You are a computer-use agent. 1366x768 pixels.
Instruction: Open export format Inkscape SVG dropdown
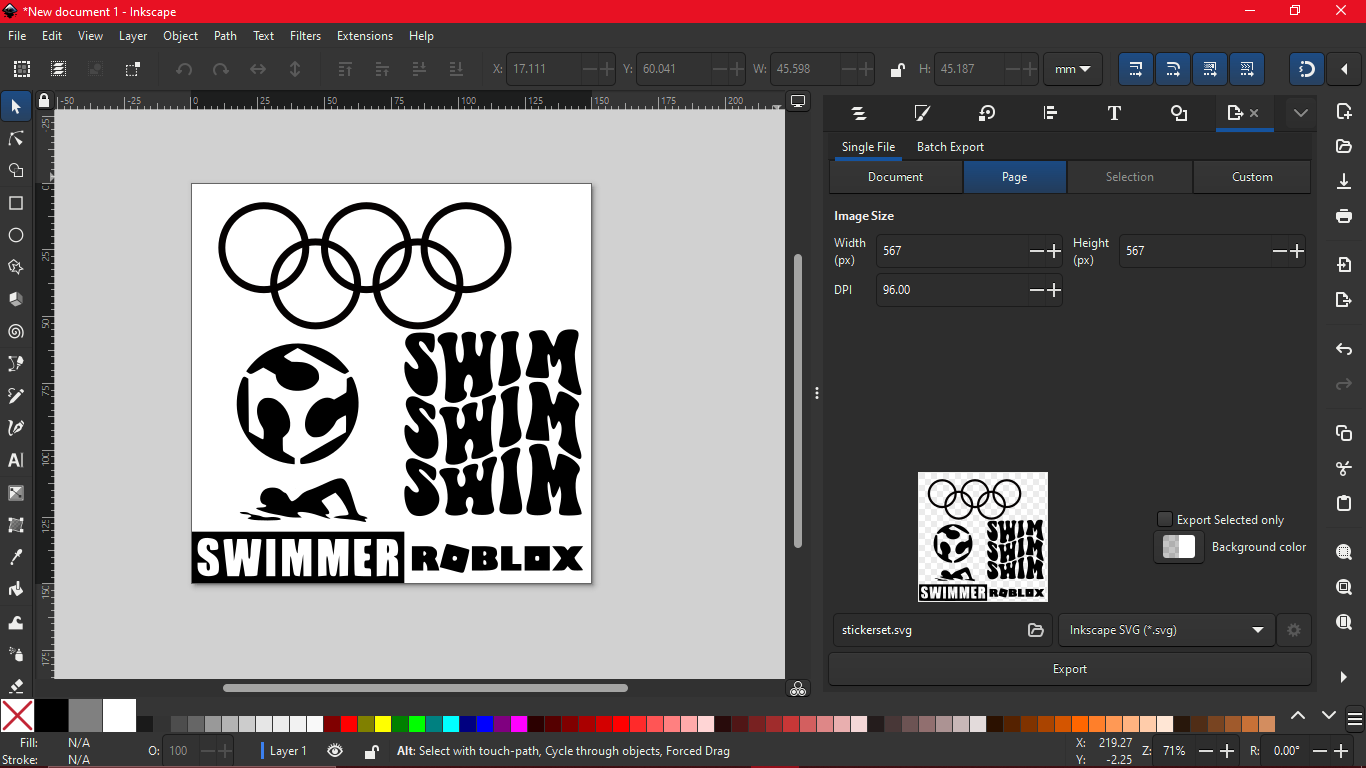click(x=1167, y=630)
